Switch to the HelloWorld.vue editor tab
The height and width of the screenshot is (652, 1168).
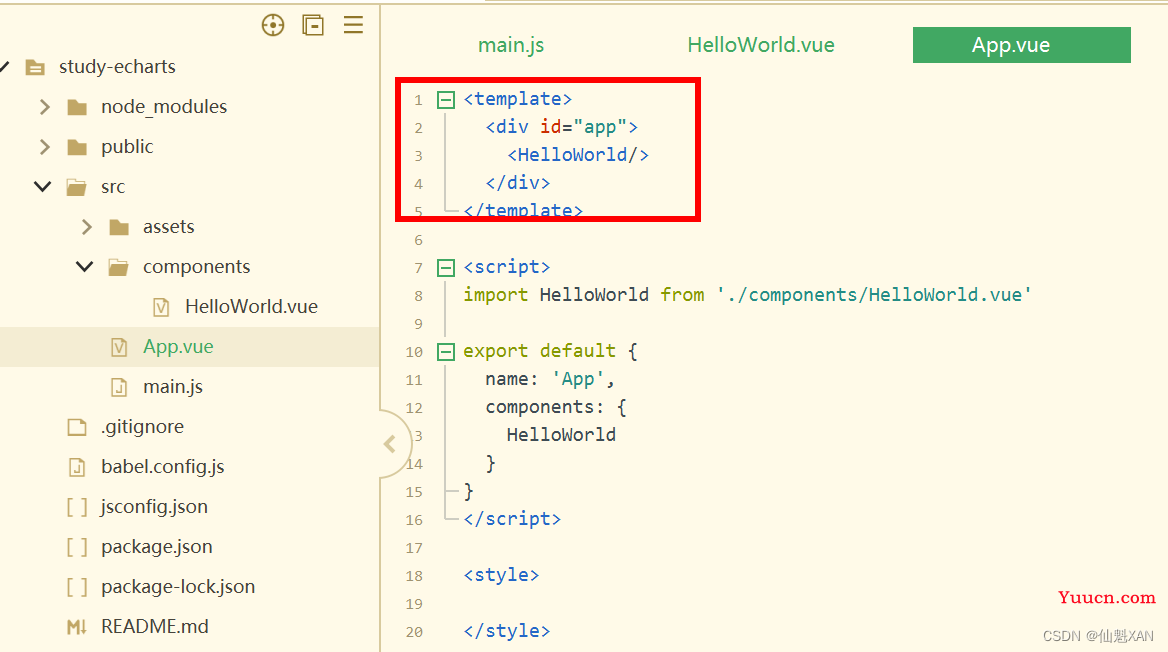(x=761, y=45)
